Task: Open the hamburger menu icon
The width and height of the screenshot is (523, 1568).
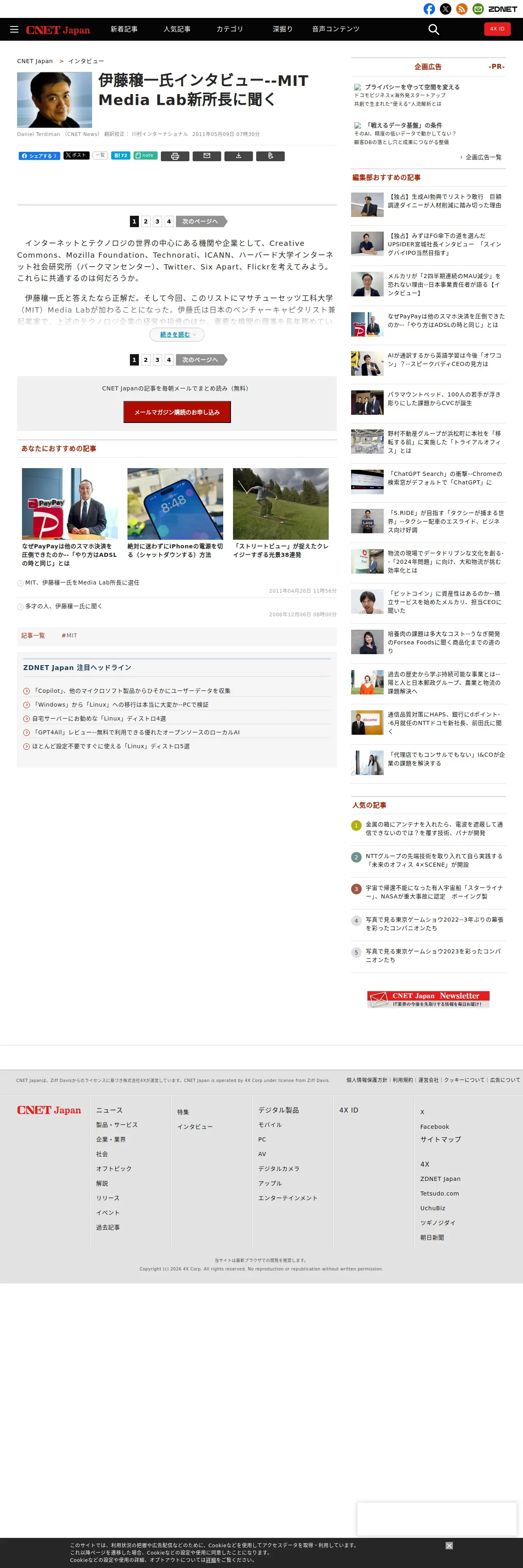Action: [x=14, y=29]
